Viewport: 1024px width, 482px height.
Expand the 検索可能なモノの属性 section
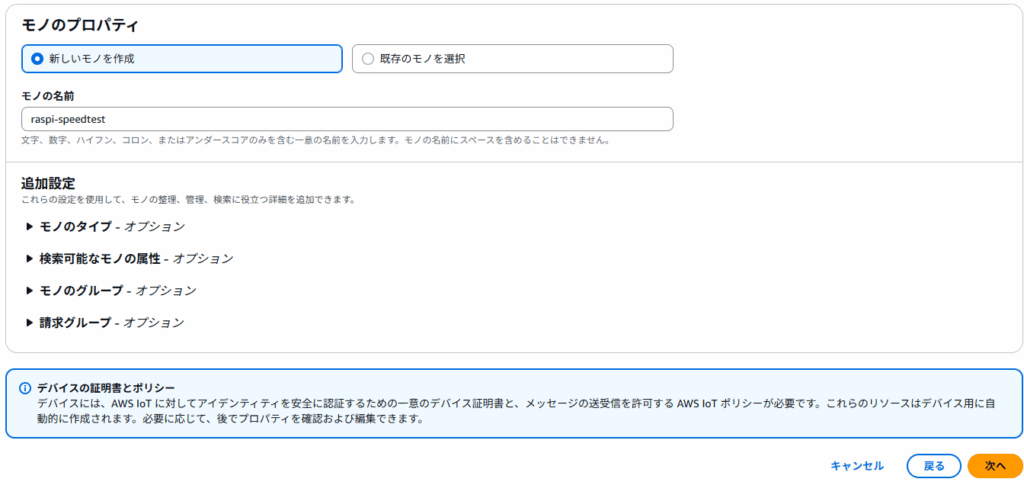129,259
